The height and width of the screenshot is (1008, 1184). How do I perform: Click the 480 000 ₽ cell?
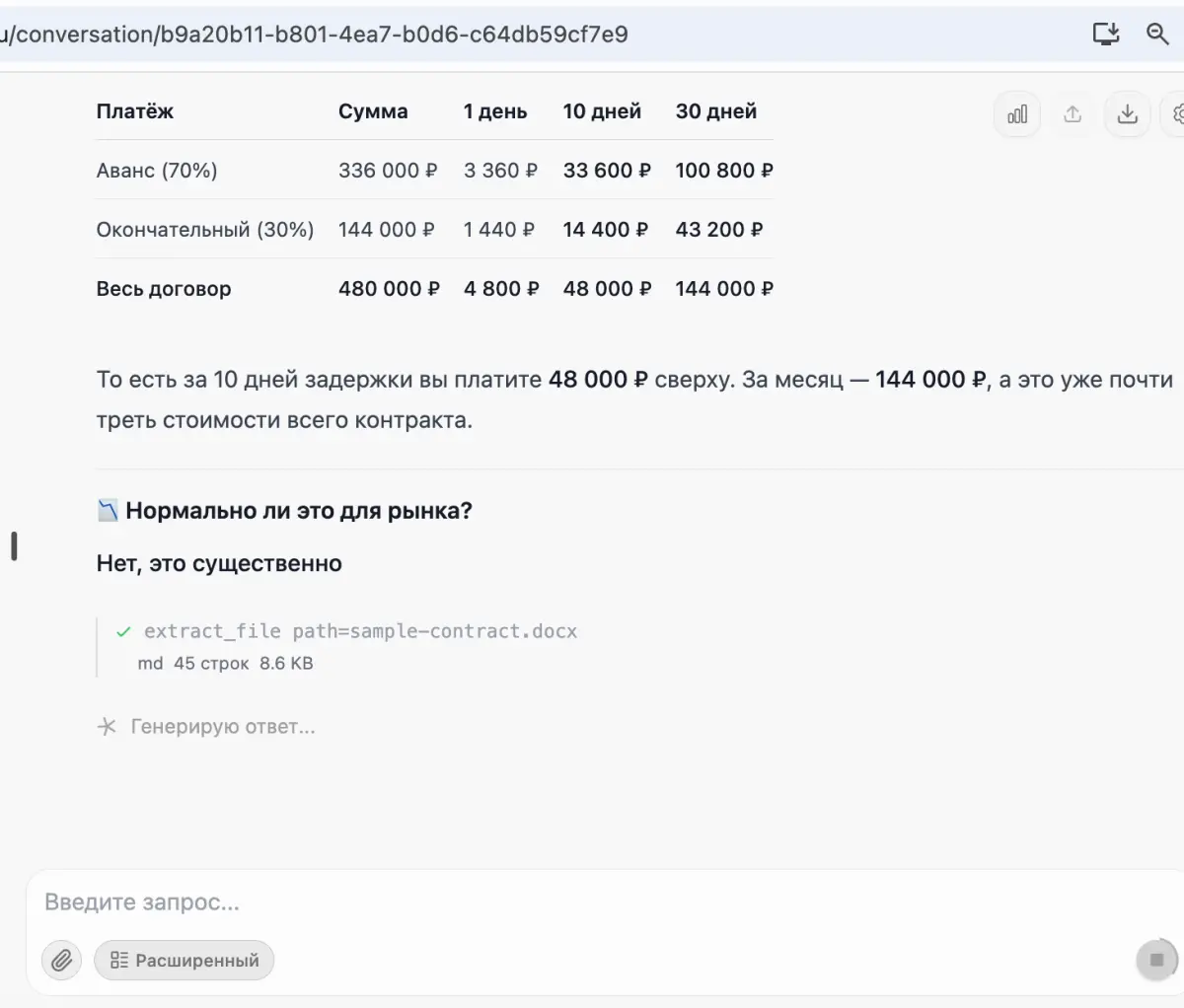pyautogui.click(x=389, y=289)
